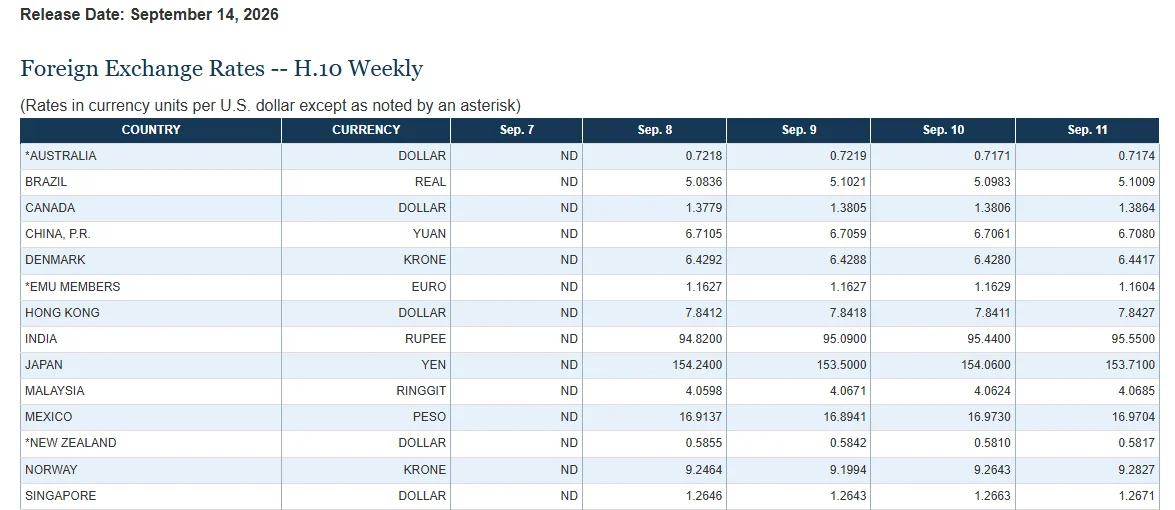
Task: Click Norway's Sep. 11 rate 9.2827
Action: click(x=1087, y=470)
